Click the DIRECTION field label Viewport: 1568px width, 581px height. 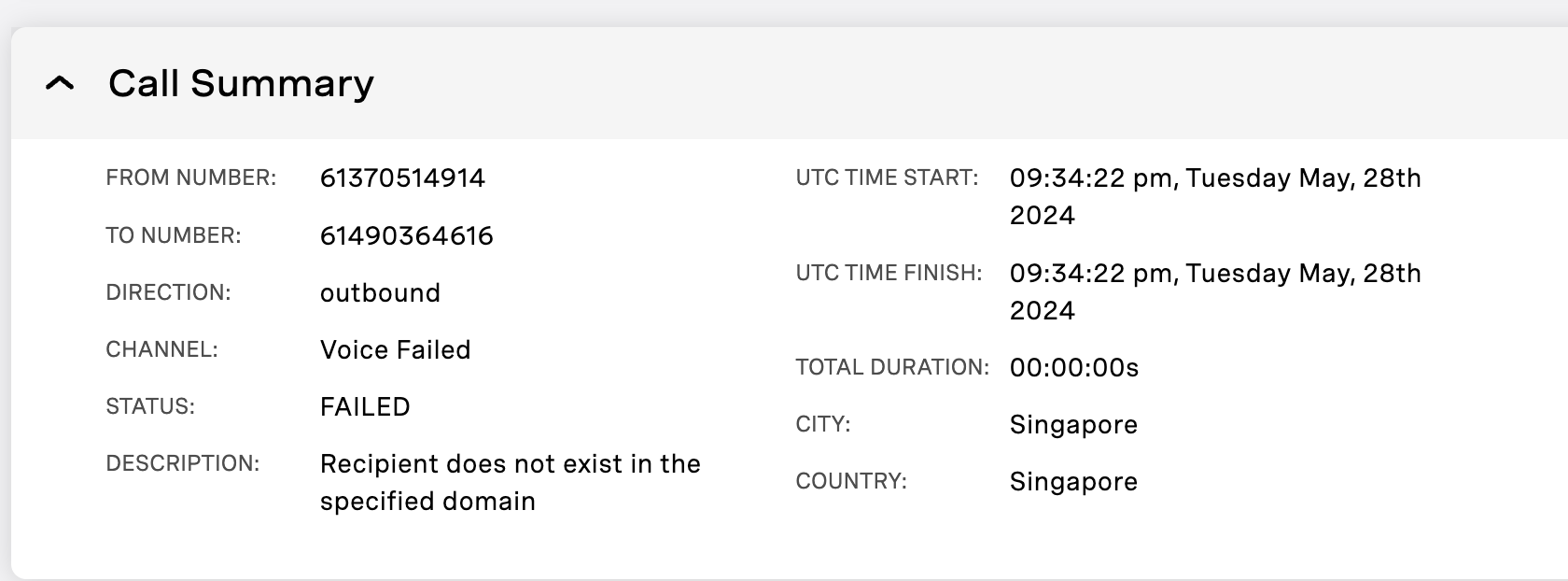[168, 293]
